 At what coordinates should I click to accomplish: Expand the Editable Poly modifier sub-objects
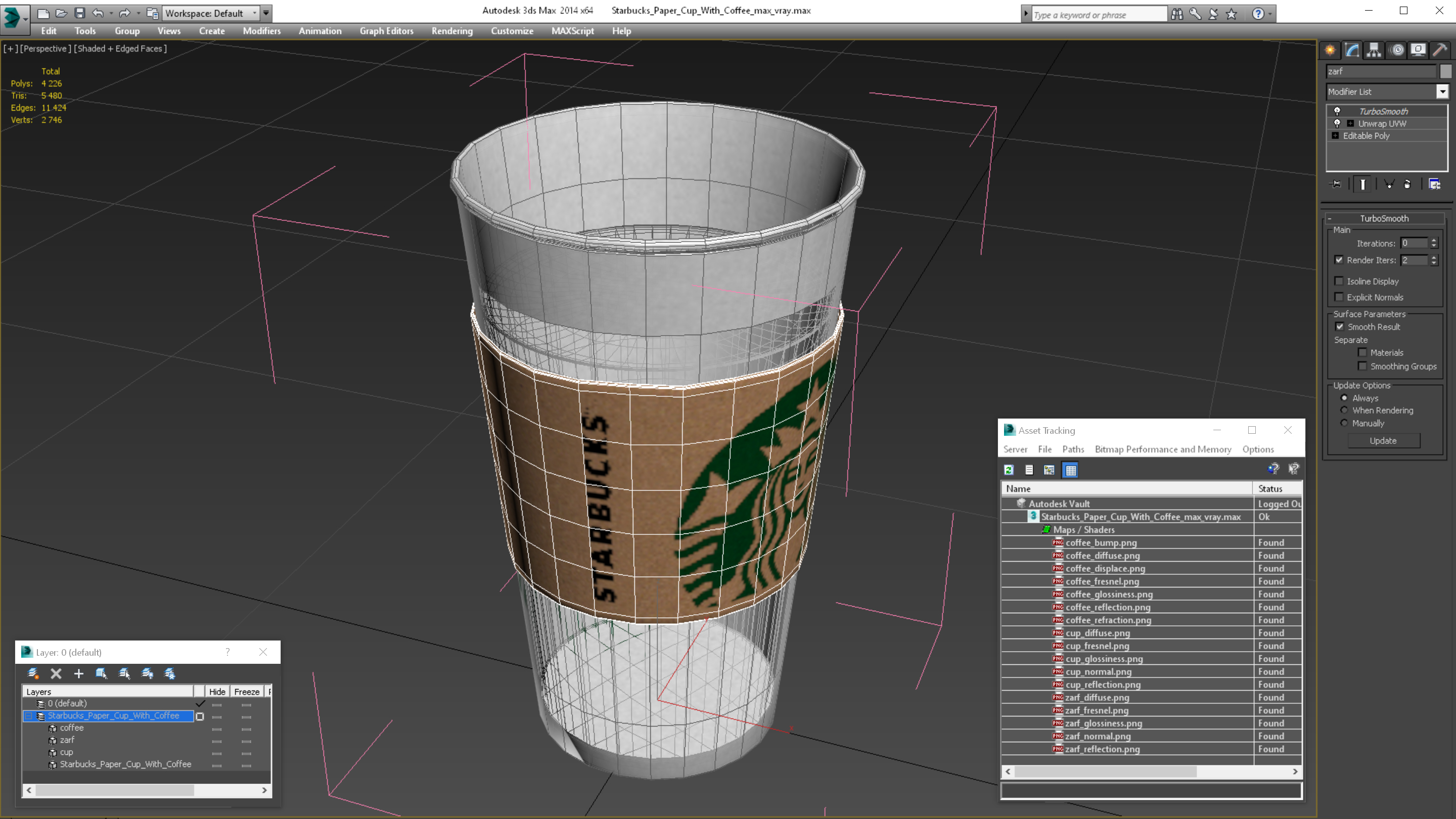[1335, 135]
